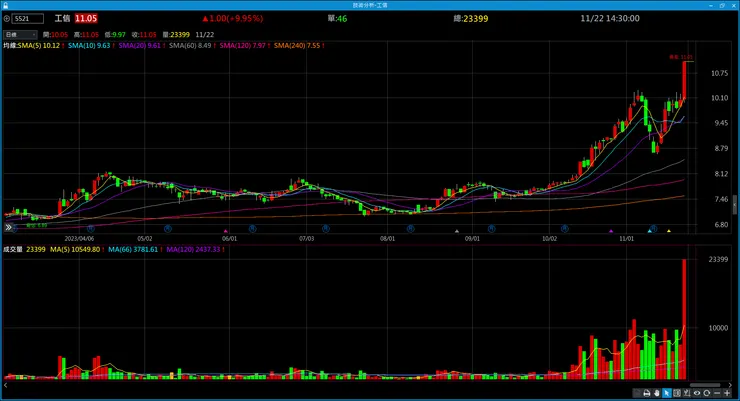Click the circular refresh icon

pyautogui.click(x=707, y=393)
